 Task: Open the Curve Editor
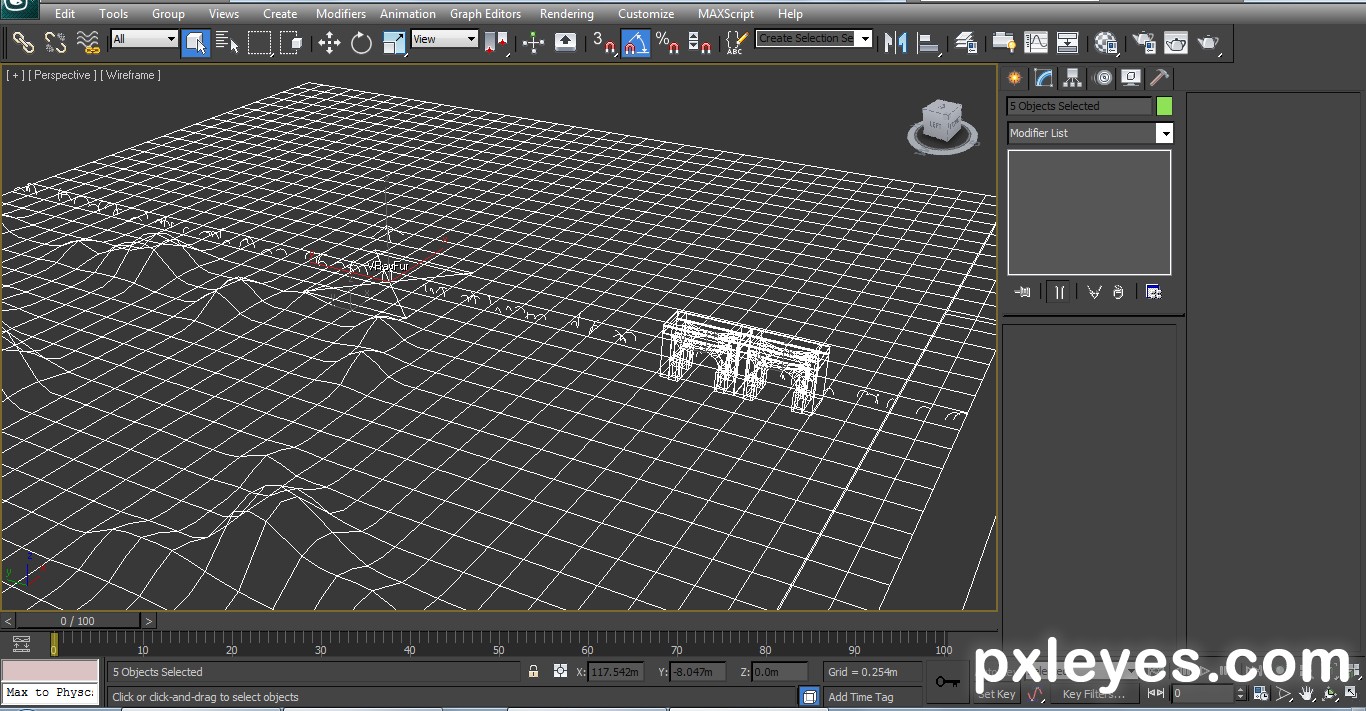[x=1036, y=42]
